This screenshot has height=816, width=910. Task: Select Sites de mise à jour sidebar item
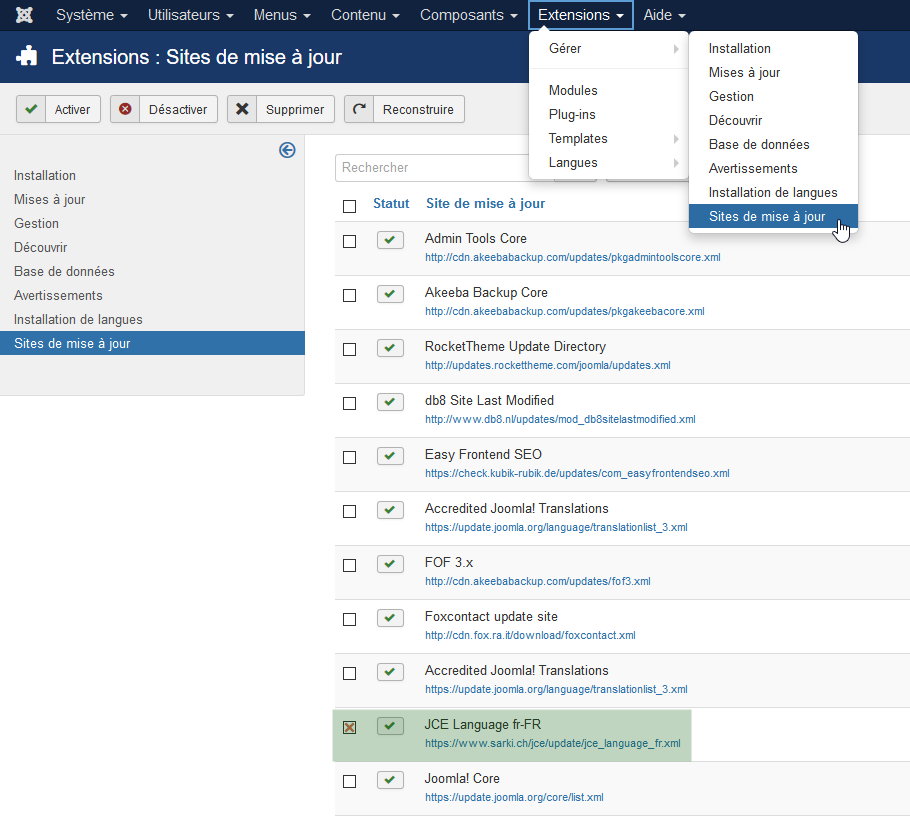point(152,344)
